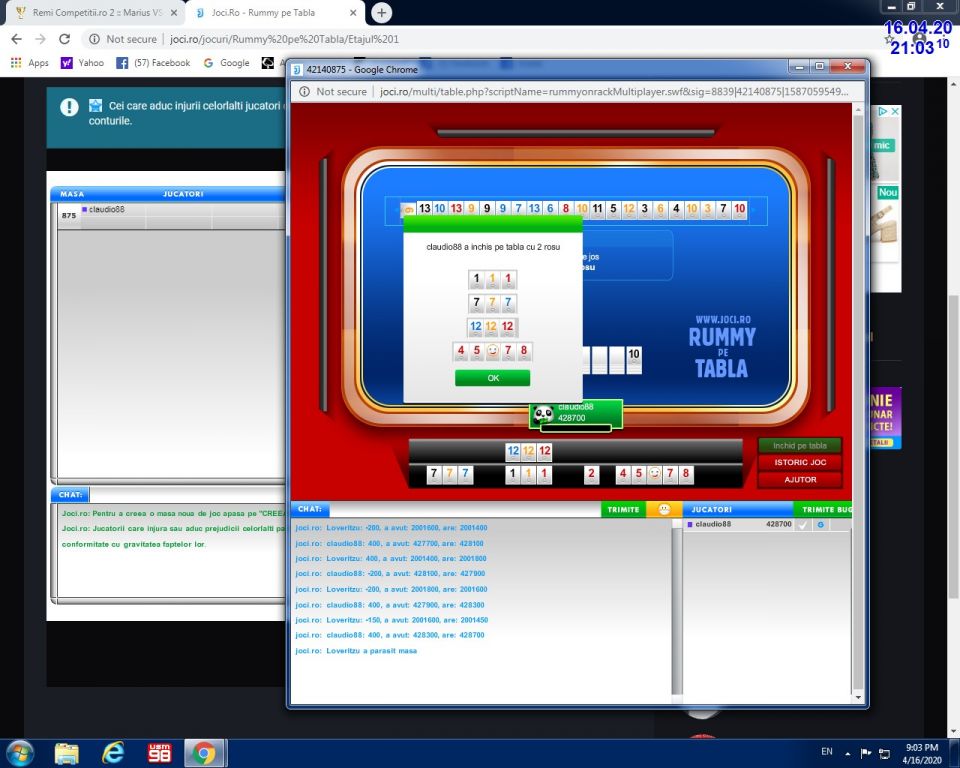
Task: Click OK in the closing-result dialog
Action: (492, 378)
